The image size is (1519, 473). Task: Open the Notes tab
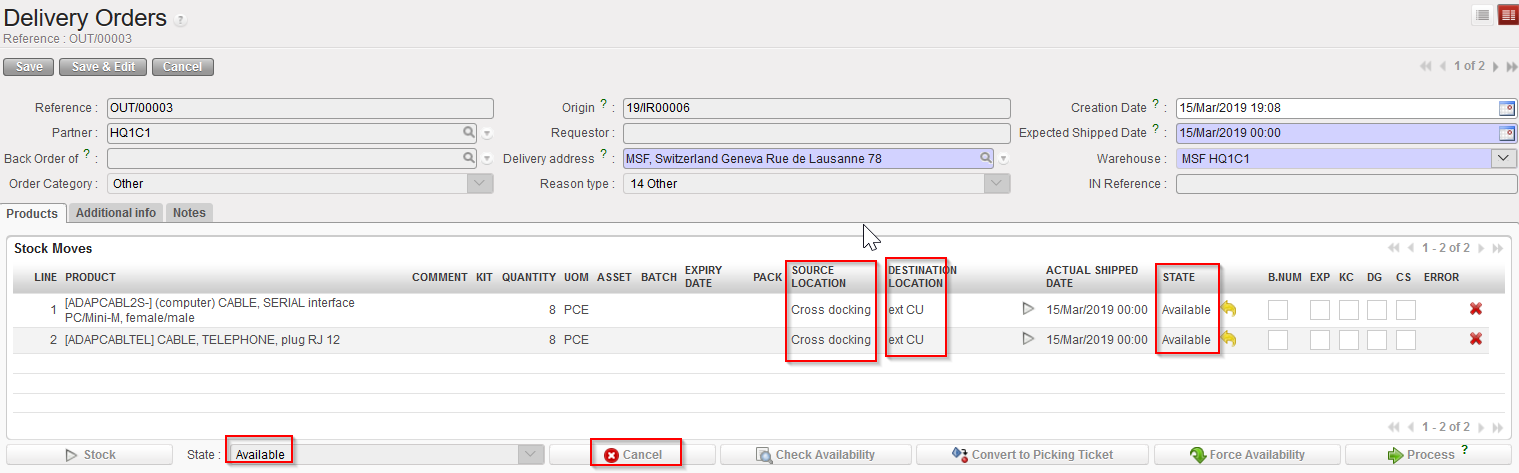point(189,213)
